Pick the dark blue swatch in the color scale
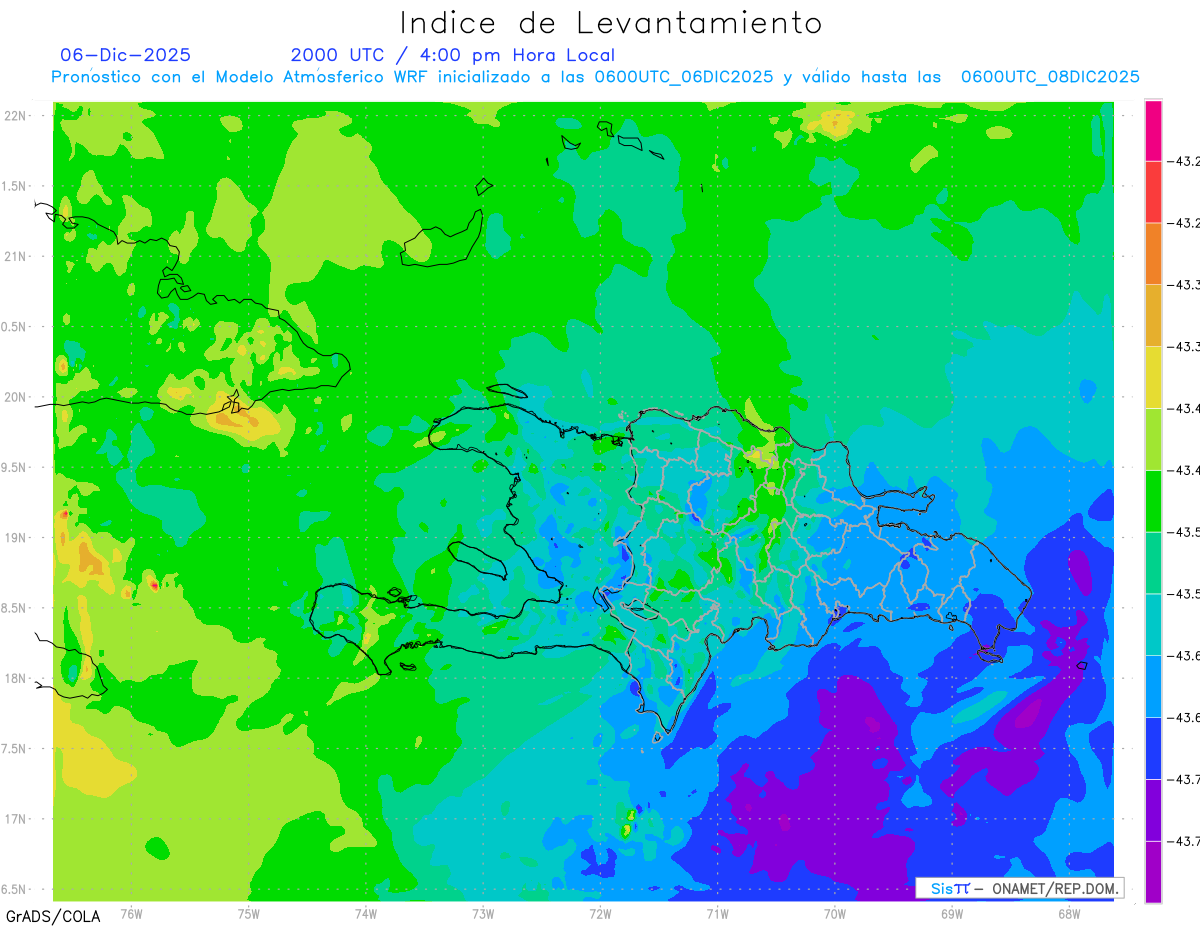 [1153, 748]
